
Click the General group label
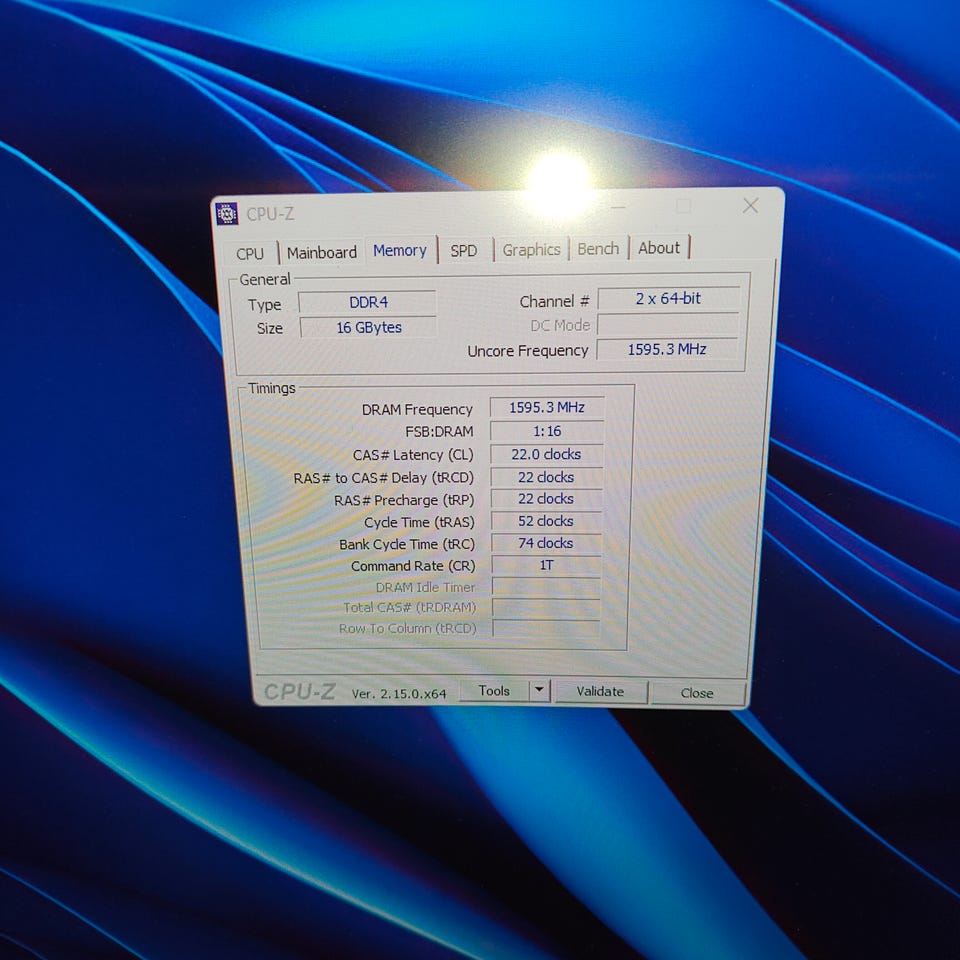265,279
